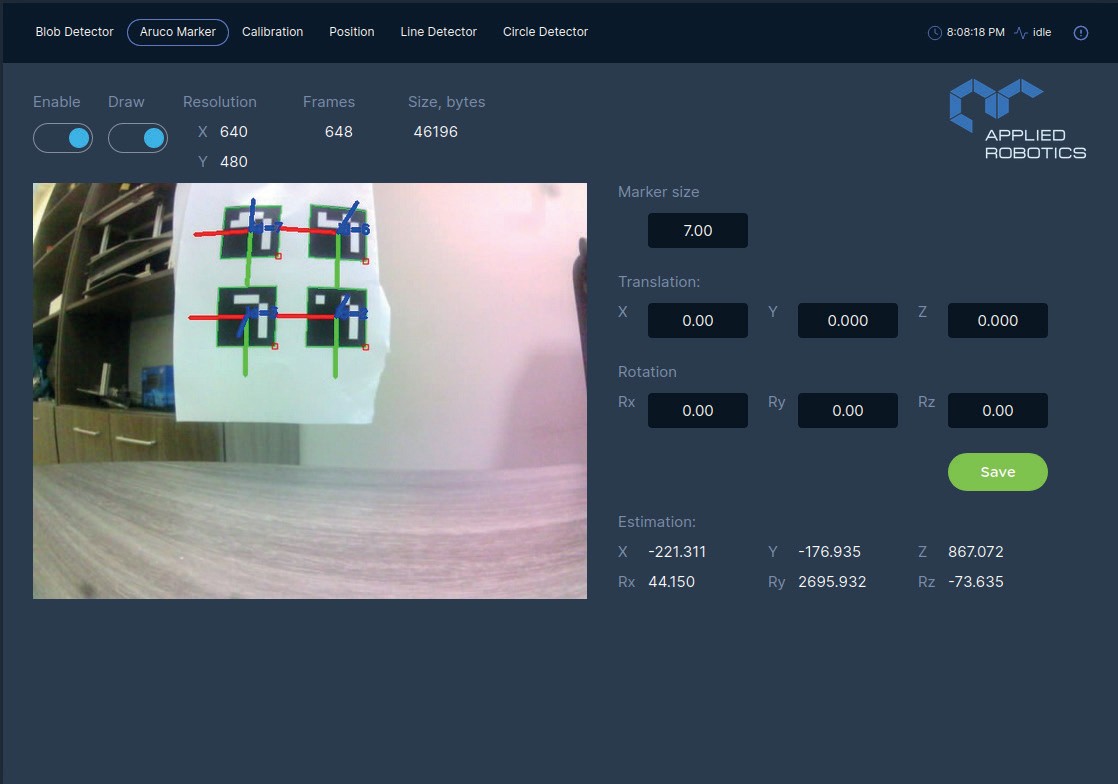Click the Applied Robotics logo

pos(1016,120)
